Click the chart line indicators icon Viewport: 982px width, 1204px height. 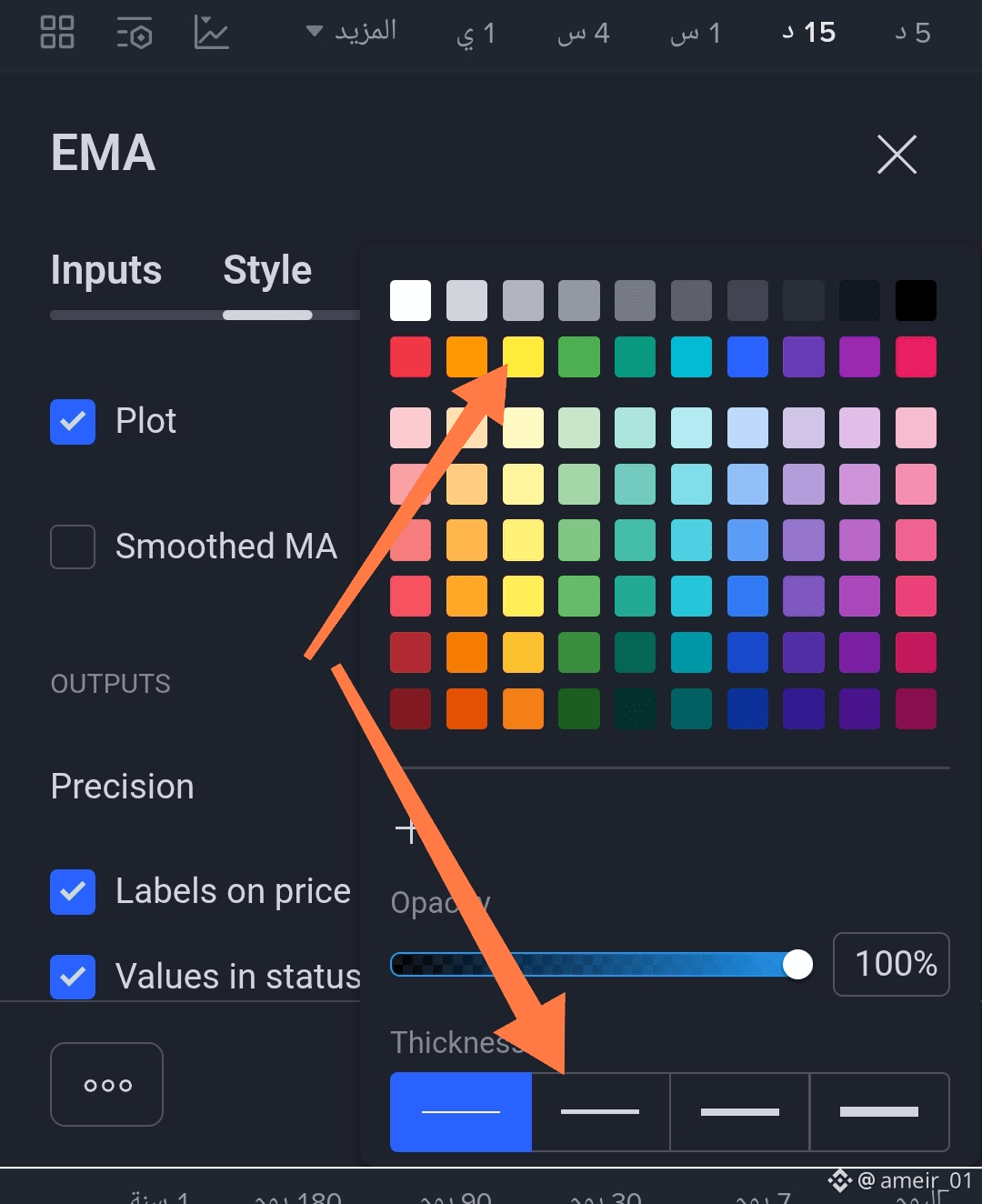coord(211,34)
